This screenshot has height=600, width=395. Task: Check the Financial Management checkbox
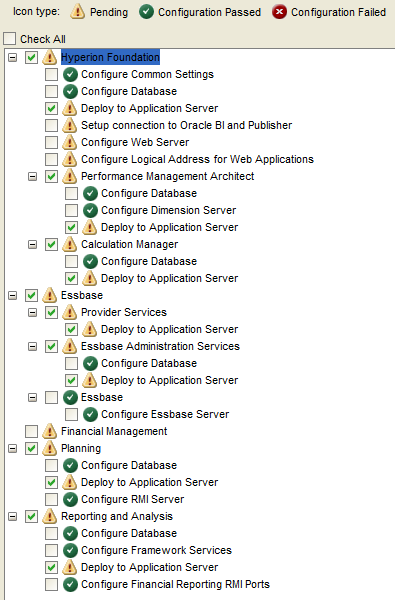point(31,431)
